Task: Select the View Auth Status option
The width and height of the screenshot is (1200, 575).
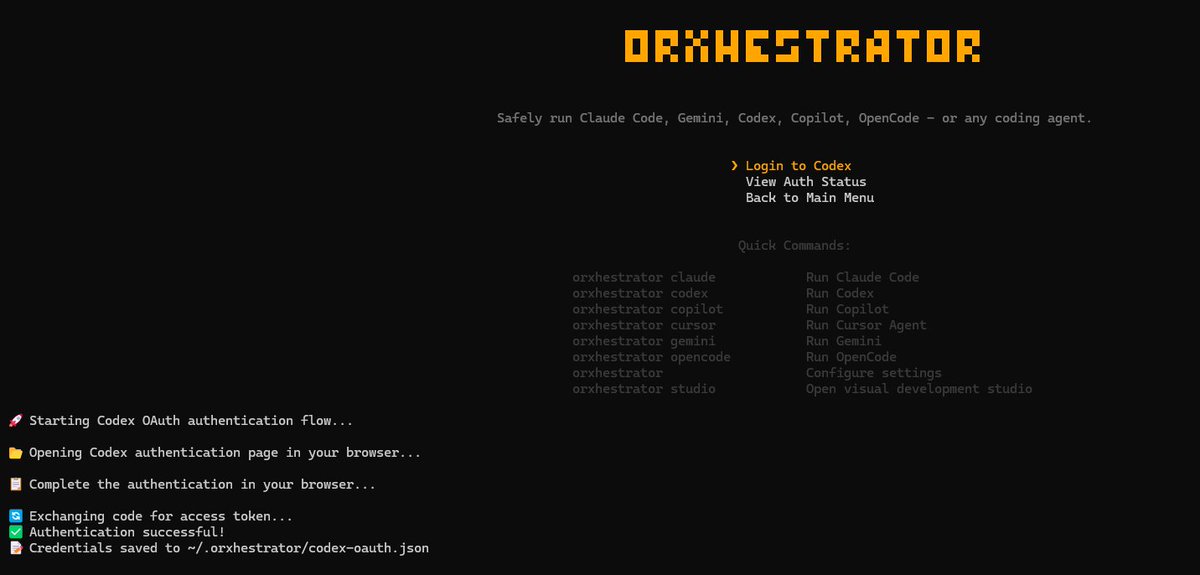Action: click(806, 182)
